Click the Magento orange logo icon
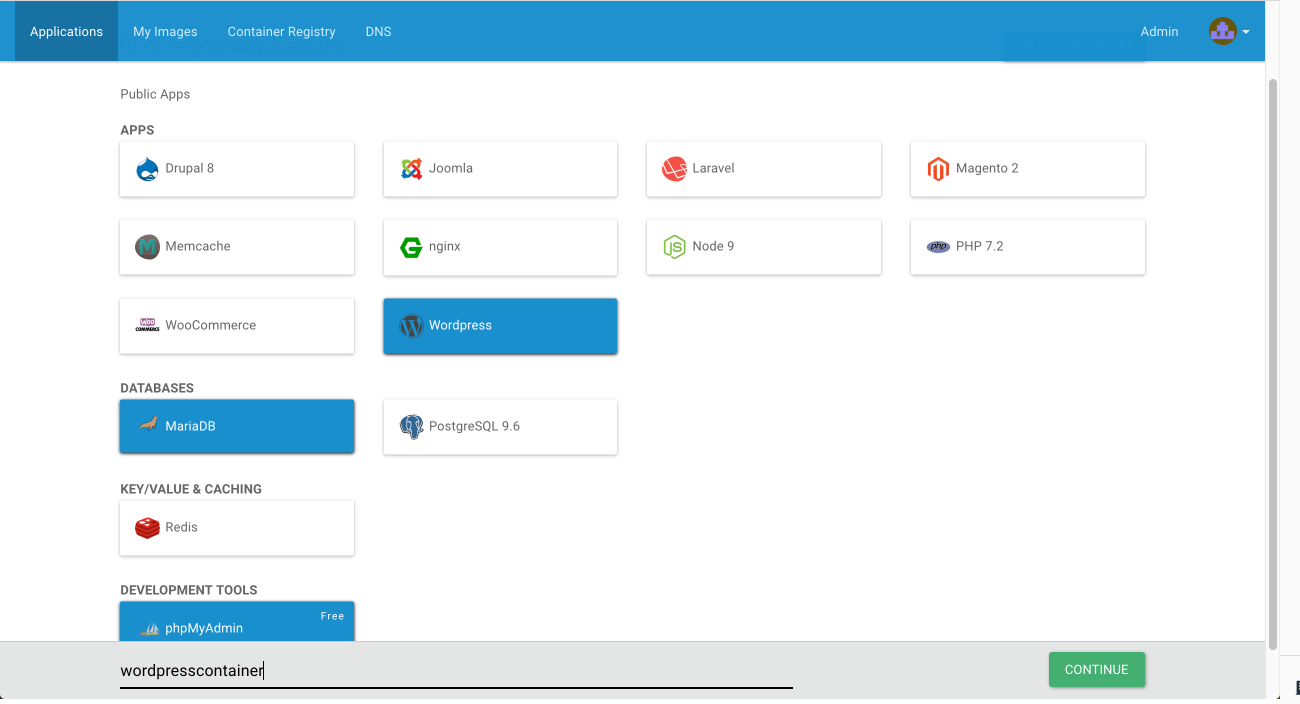 coord(938,169)
